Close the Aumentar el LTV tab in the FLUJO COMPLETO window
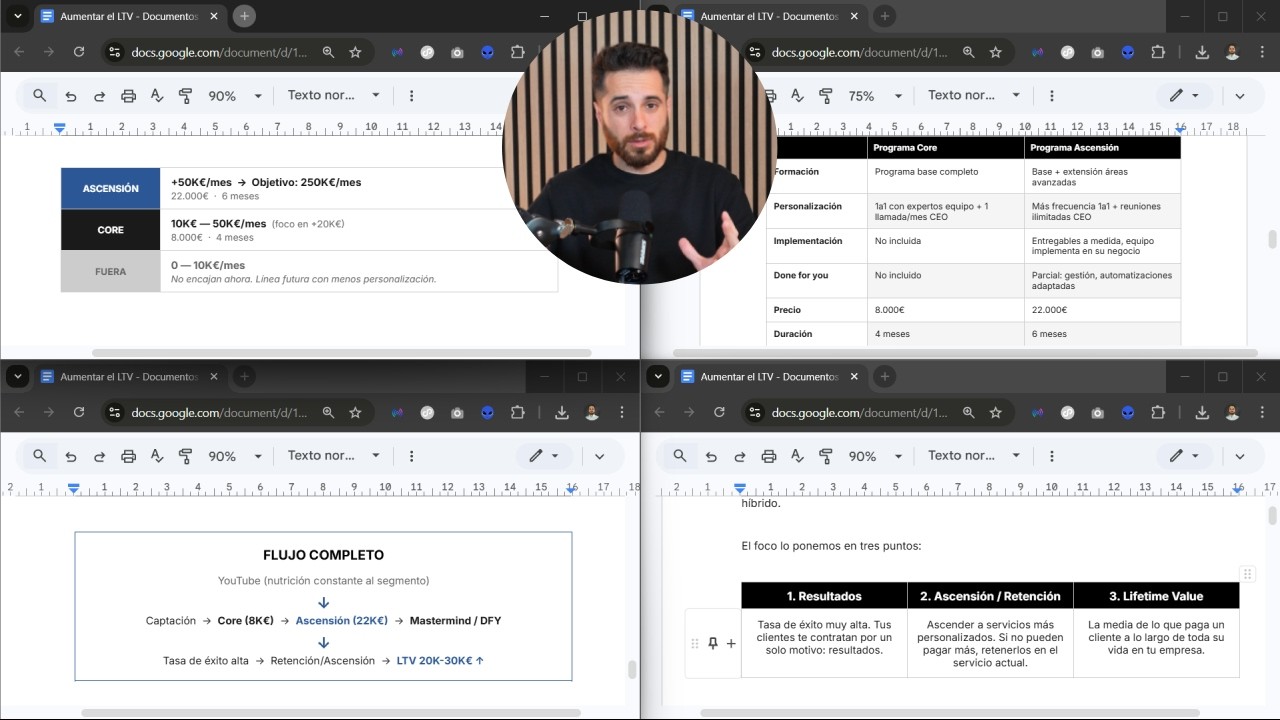The height and width of the screenshot is (720, 1280). [x=214, y=377]
